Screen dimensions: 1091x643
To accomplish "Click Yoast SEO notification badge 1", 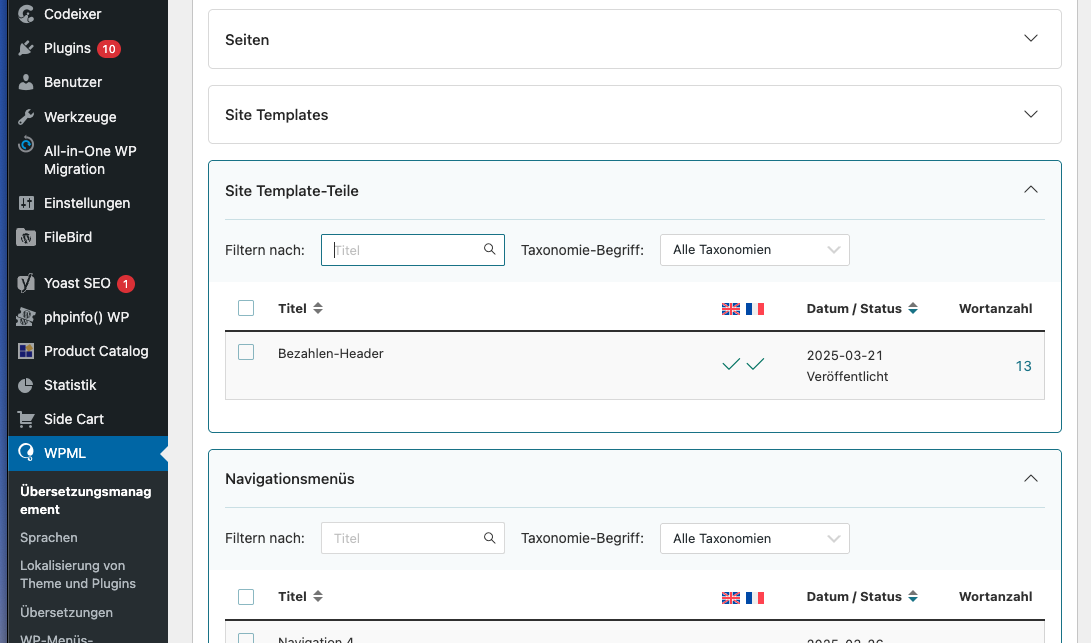I will point(126,284).
